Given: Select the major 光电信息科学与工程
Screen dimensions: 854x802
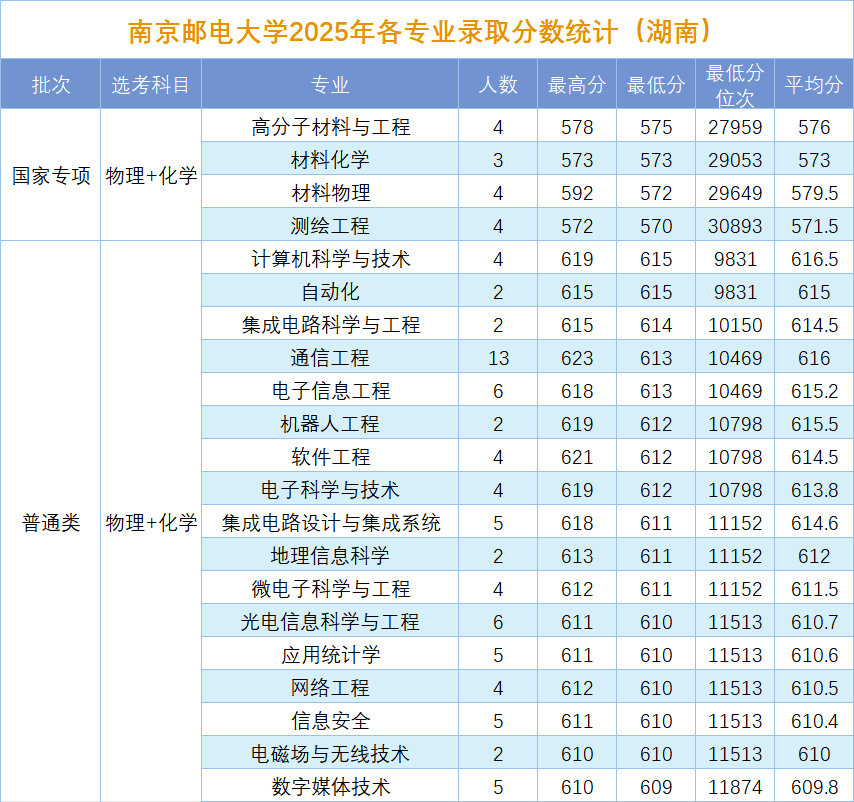Looking at the screenshot, I should tap(330, 621).
